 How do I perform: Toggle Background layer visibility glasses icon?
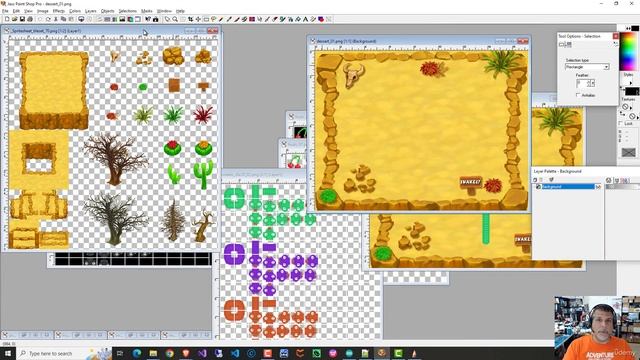[x=599, y=187]
